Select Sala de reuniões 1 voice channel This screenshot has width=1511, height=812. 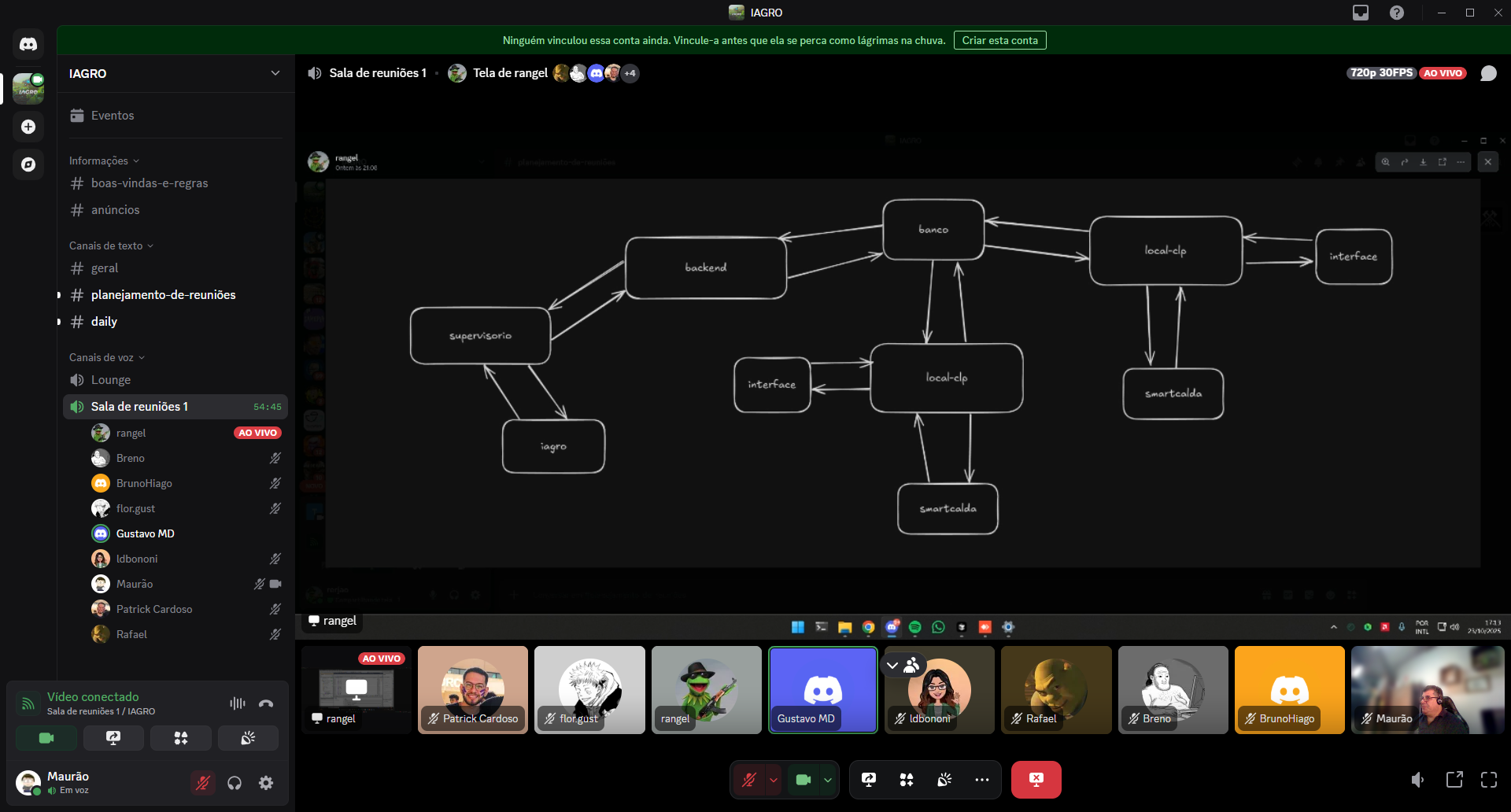tap(175, 407)
